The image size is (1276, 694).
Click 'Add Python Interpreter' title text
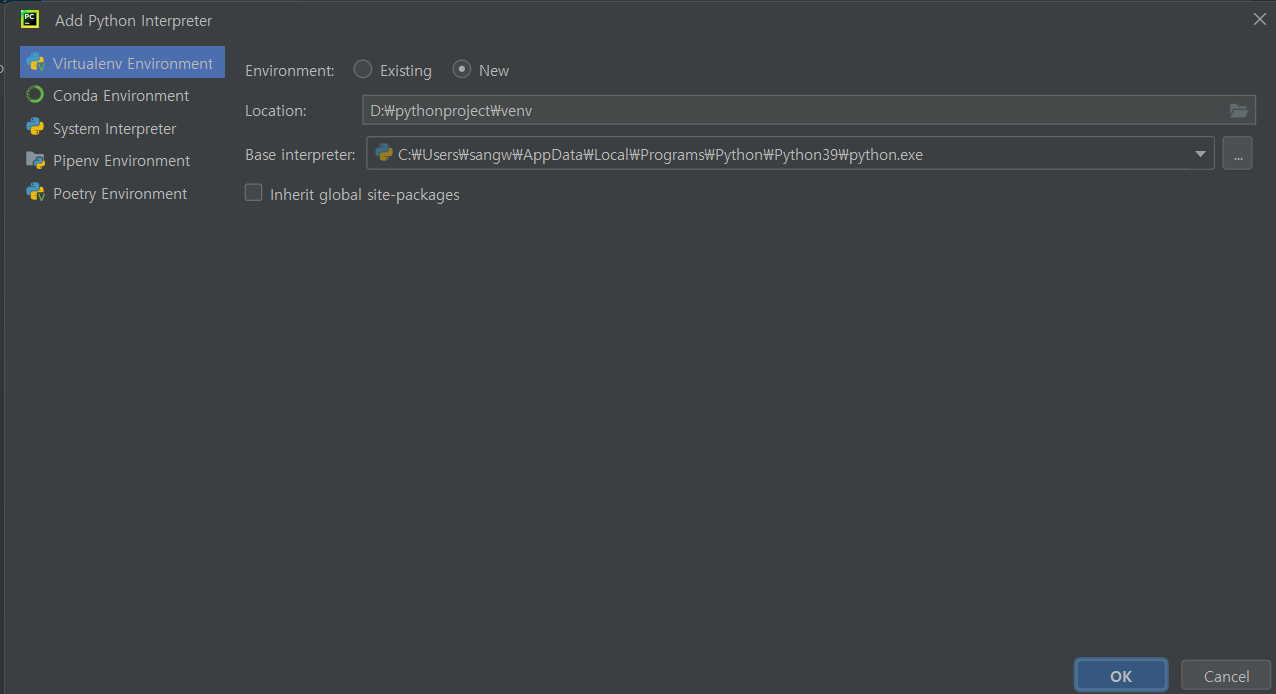tap(134, 21)
